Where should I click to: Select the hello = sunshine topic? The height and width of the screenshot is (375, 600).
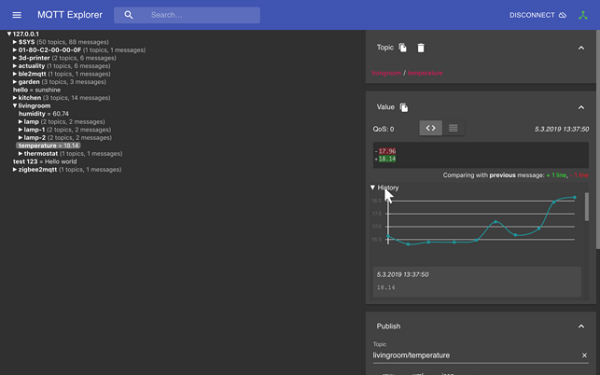[x=37, y=90]
